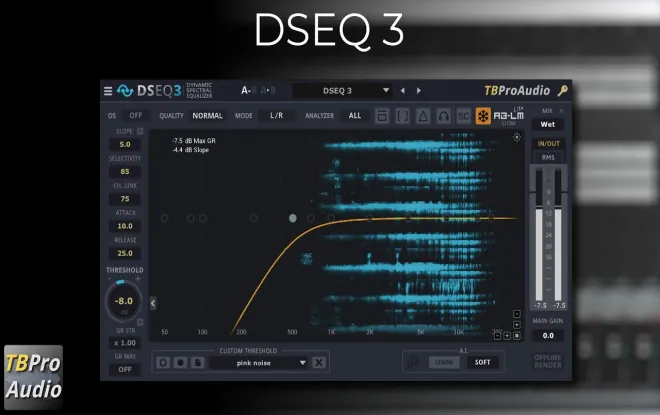Image resolution: width=660 pixels, height=415 pixels.
Task: Enable the delta triangle monitoring icon
Action: click(x=423, y=116)
